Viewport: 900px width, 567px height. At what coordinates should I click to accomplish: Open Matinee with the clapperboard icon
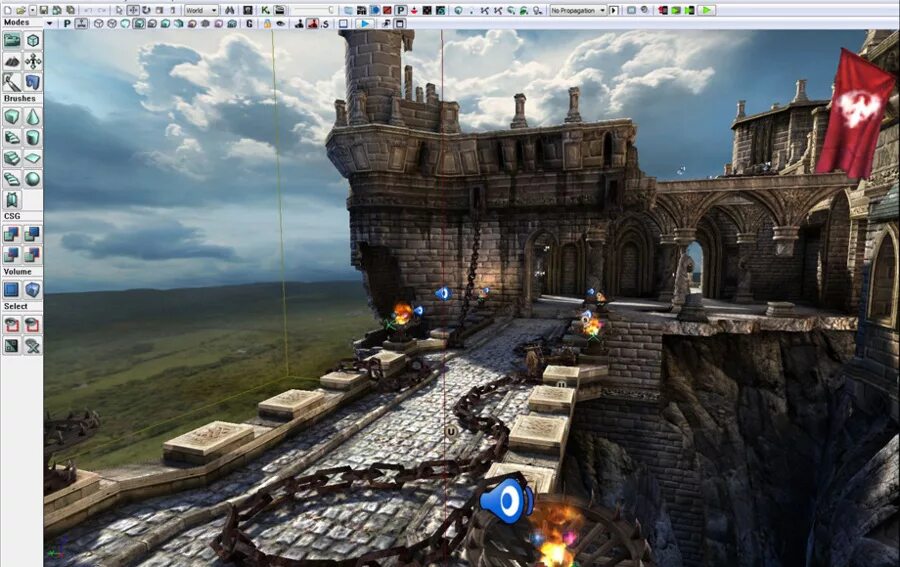click(279, 10)
